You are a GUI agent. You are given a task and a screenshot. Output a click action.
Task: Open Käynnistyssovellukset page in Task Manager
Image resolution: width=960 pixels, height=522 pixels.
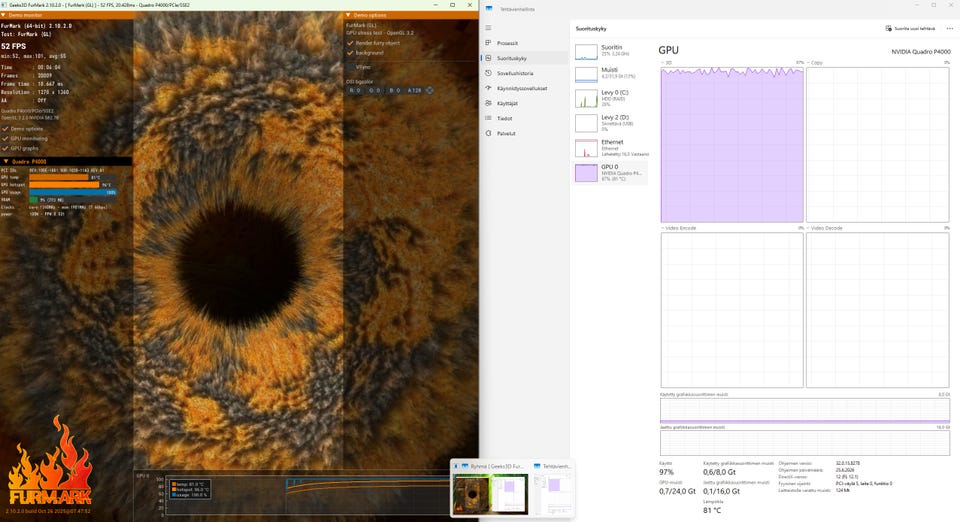pyautogui.click(x=525, y=88)
